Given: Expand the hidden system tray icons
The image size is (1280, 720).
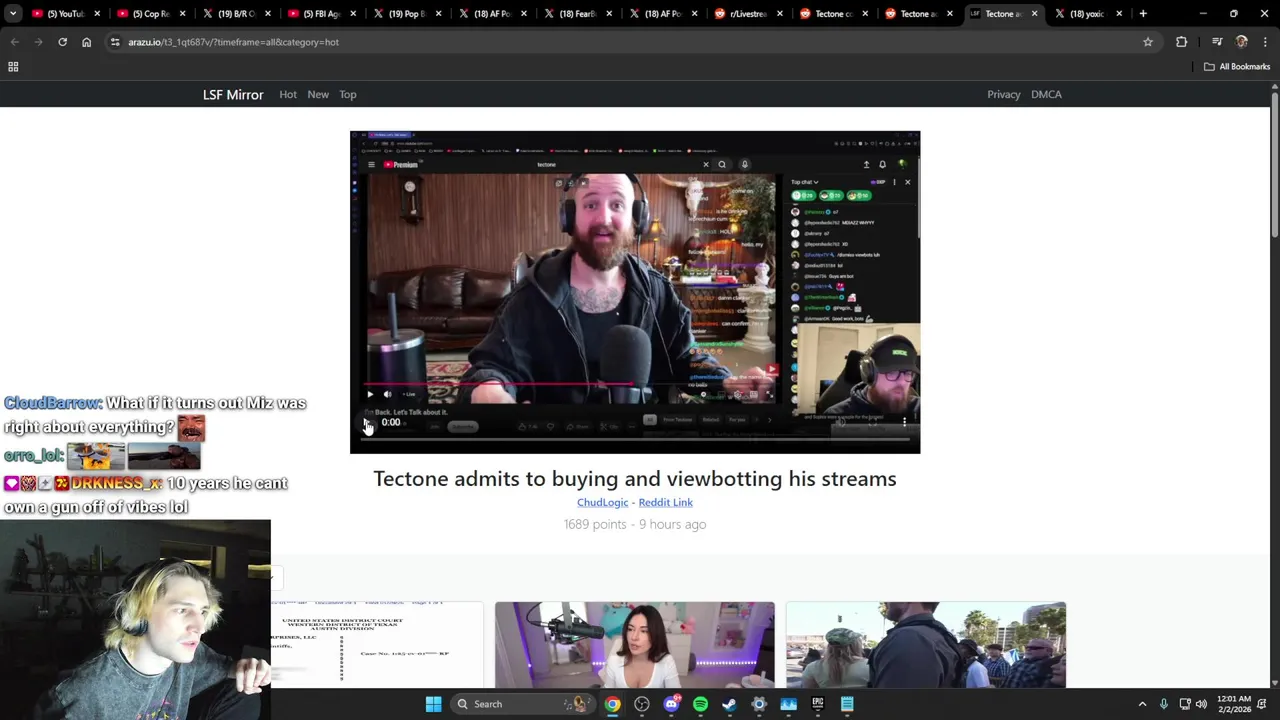Looking at the screenshot, I should tap(1142, 704).
